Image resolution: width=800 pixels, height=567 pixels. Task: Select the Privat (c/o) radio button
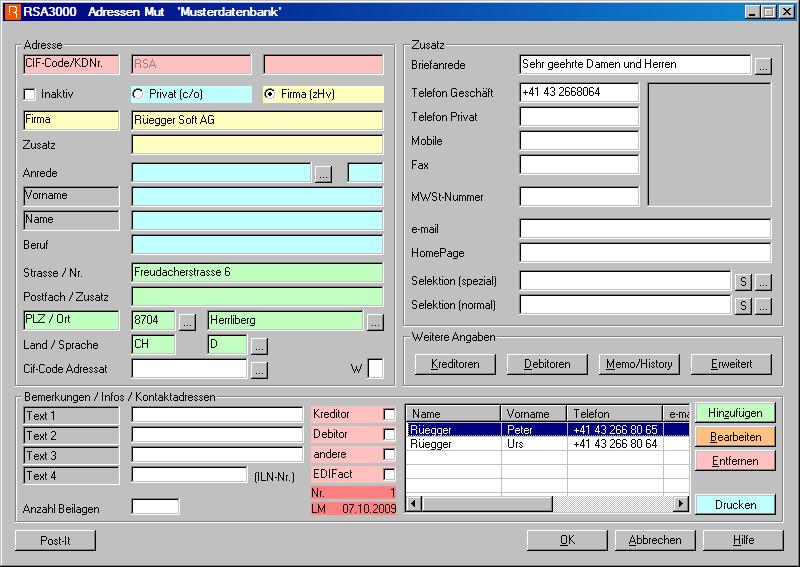(x=139, y=94)
